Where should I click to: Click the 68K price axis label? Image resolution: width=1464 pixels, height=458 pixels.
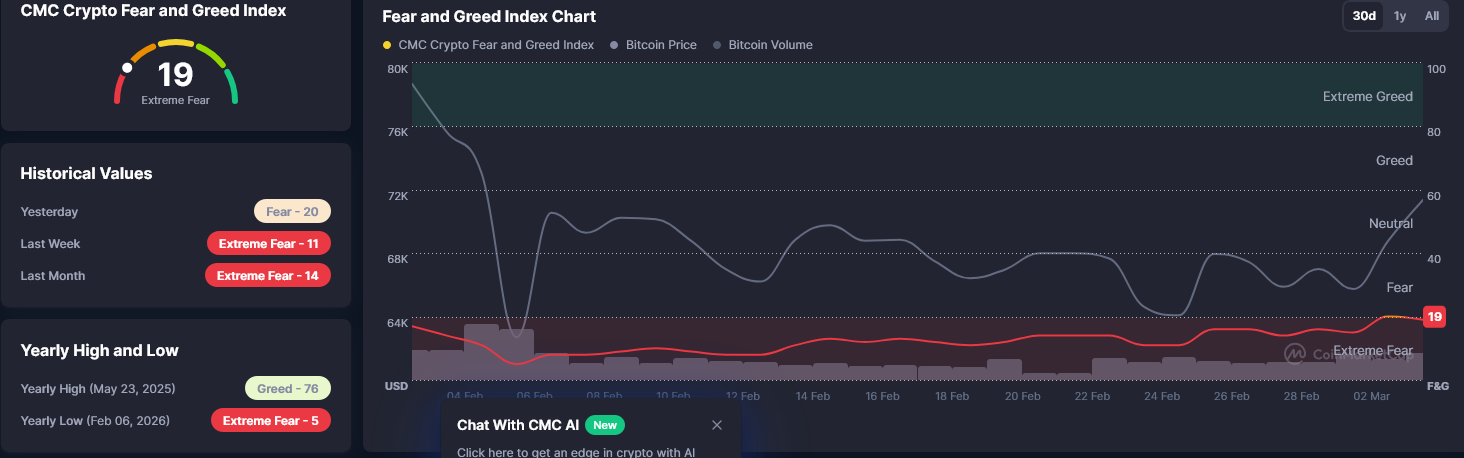point(397,259)
